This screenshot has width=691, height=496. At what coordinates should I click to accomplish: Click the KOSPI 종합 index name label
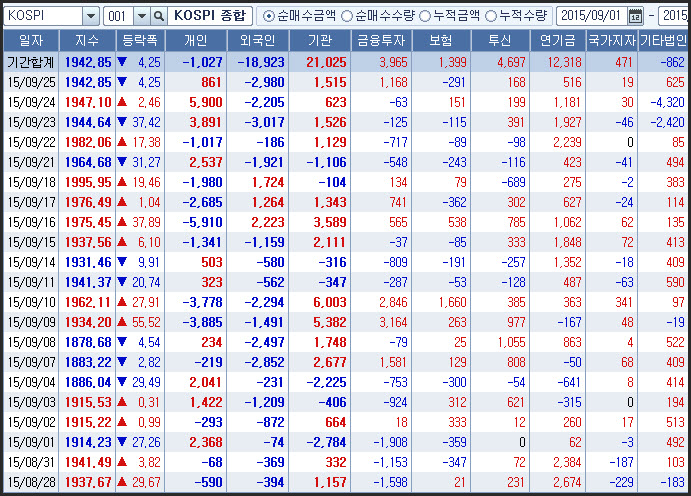[210, 16]
